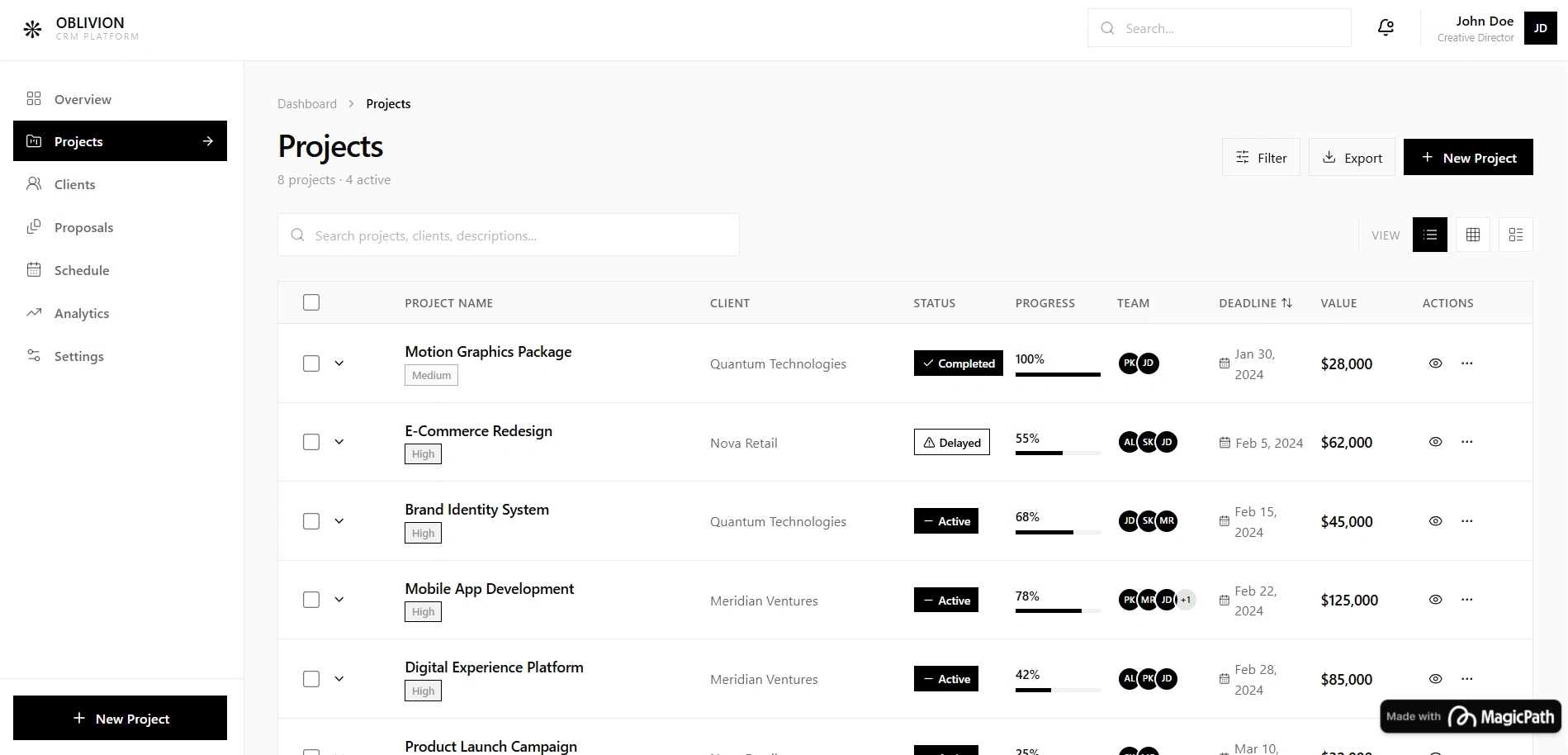Select the Clients sidebar icon
Viewport: 1568px width, 755px height.
coord(34,183)
